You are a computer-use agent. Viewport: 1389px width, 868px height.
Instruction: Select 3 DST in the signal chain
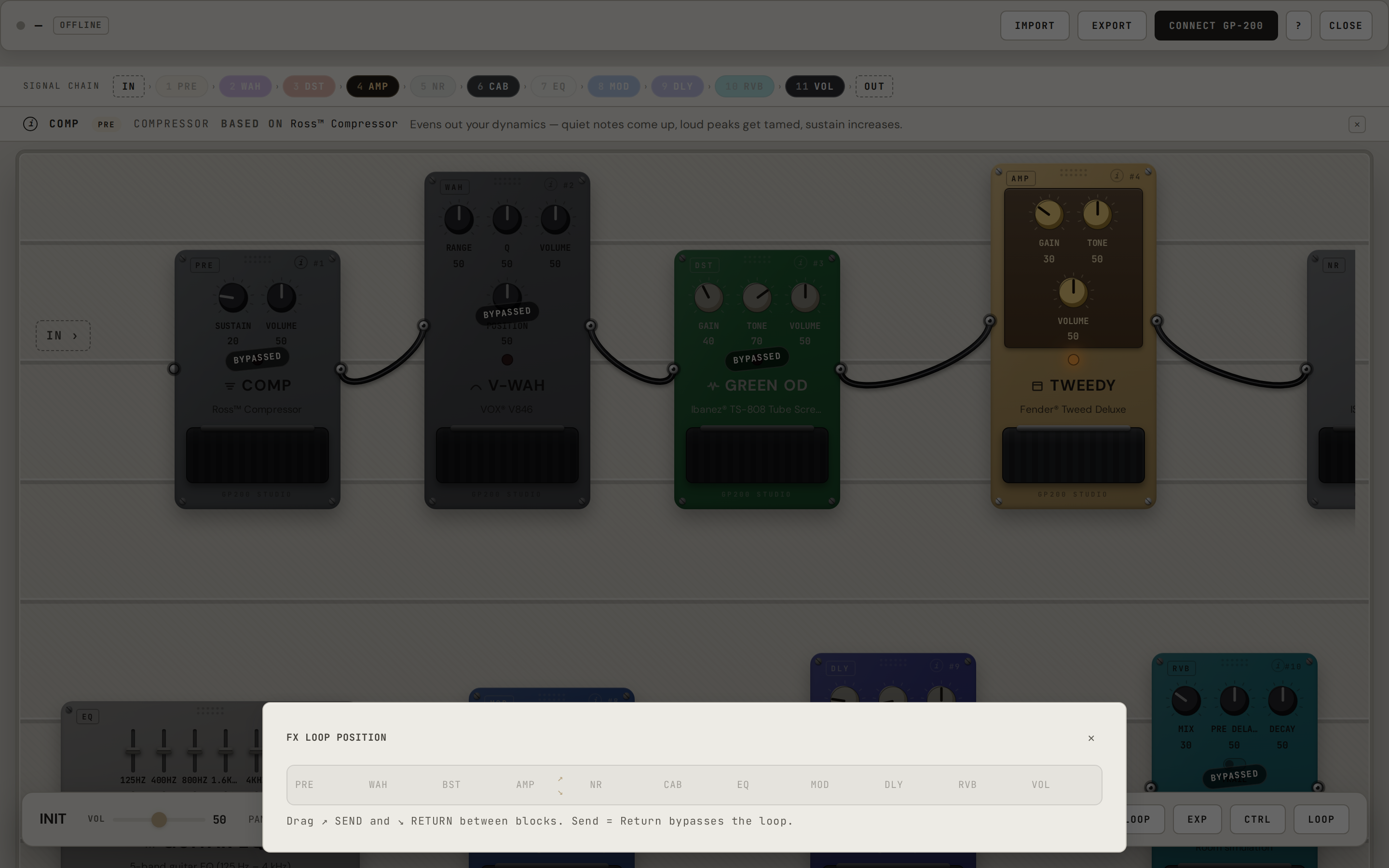tap(309, 86)
